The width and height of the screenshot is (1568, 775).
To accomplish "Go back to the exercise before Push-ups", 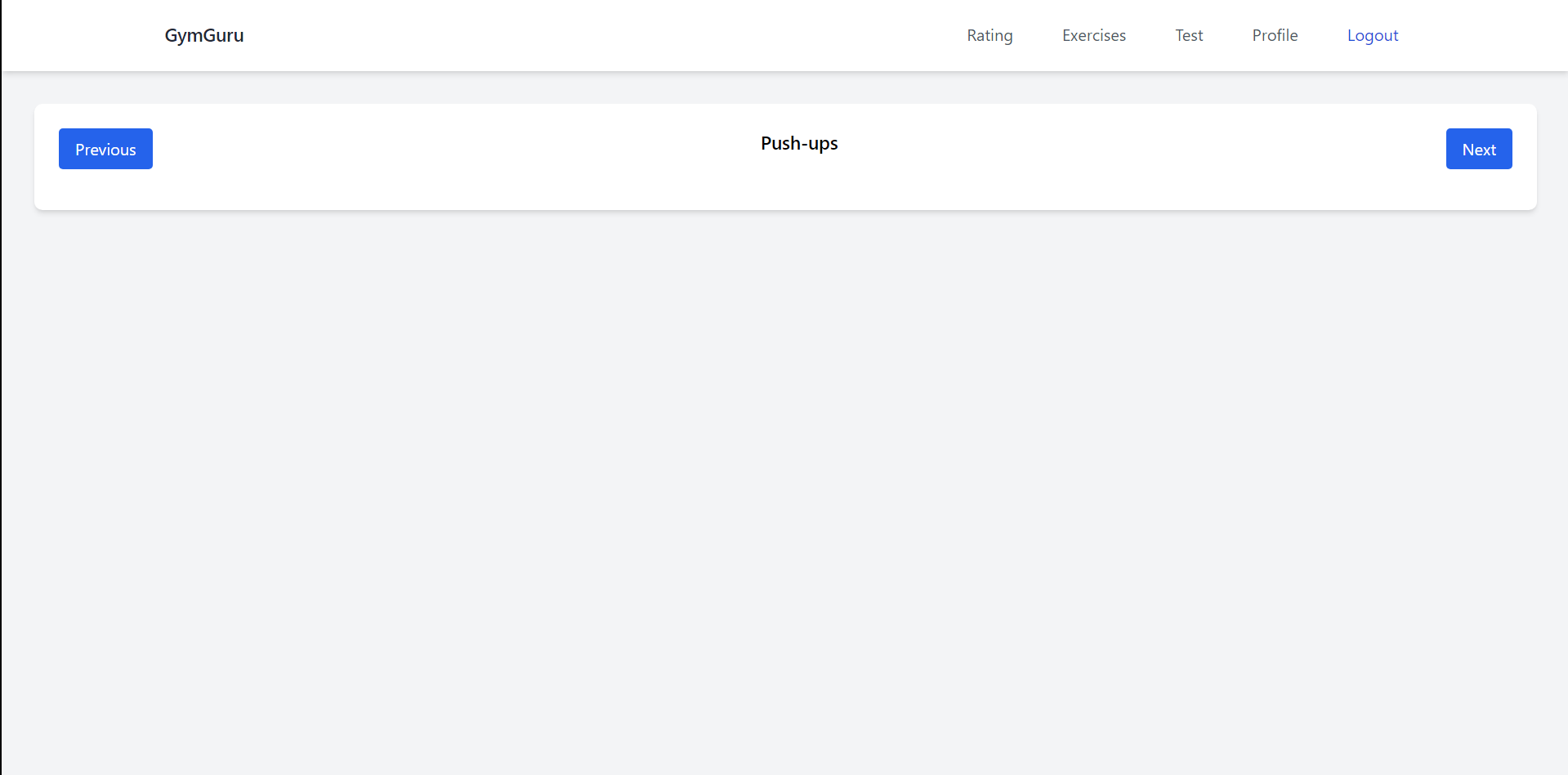I will tap(105, 149).
